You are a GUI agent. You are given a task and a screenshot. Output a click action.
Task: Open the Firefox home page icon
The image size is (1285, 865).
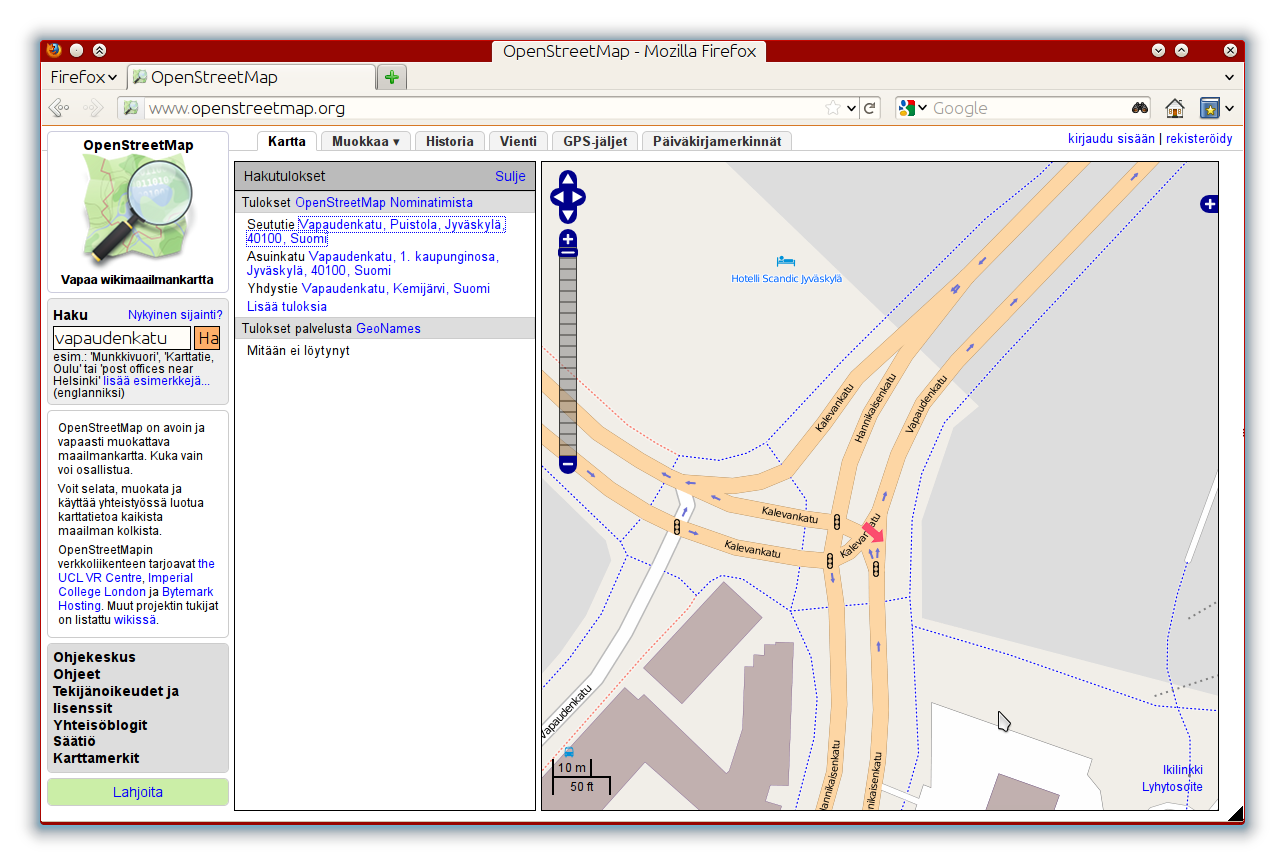point(1175,108)
